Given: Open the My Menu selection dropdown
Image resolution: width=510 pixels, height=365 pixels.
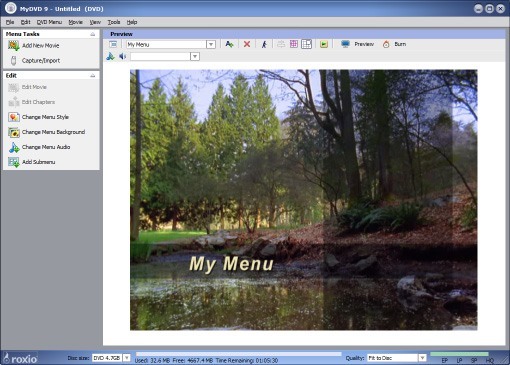Looking at the screenshot, I should (211, 44).
